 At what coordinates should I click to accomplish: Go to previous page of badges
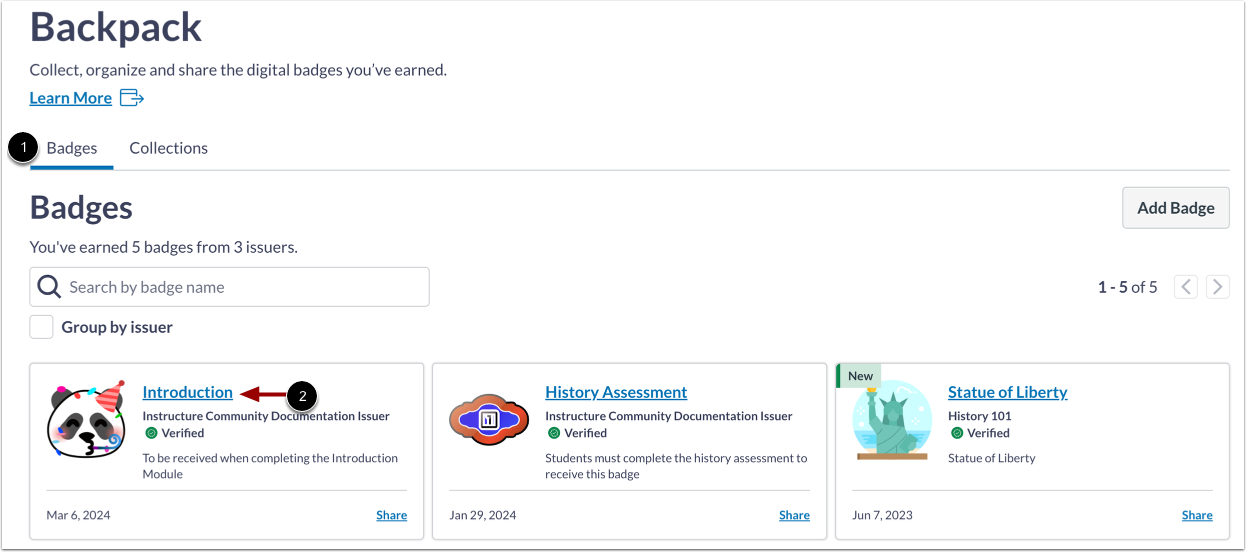pyautogui.click(x=1186, y=287)
